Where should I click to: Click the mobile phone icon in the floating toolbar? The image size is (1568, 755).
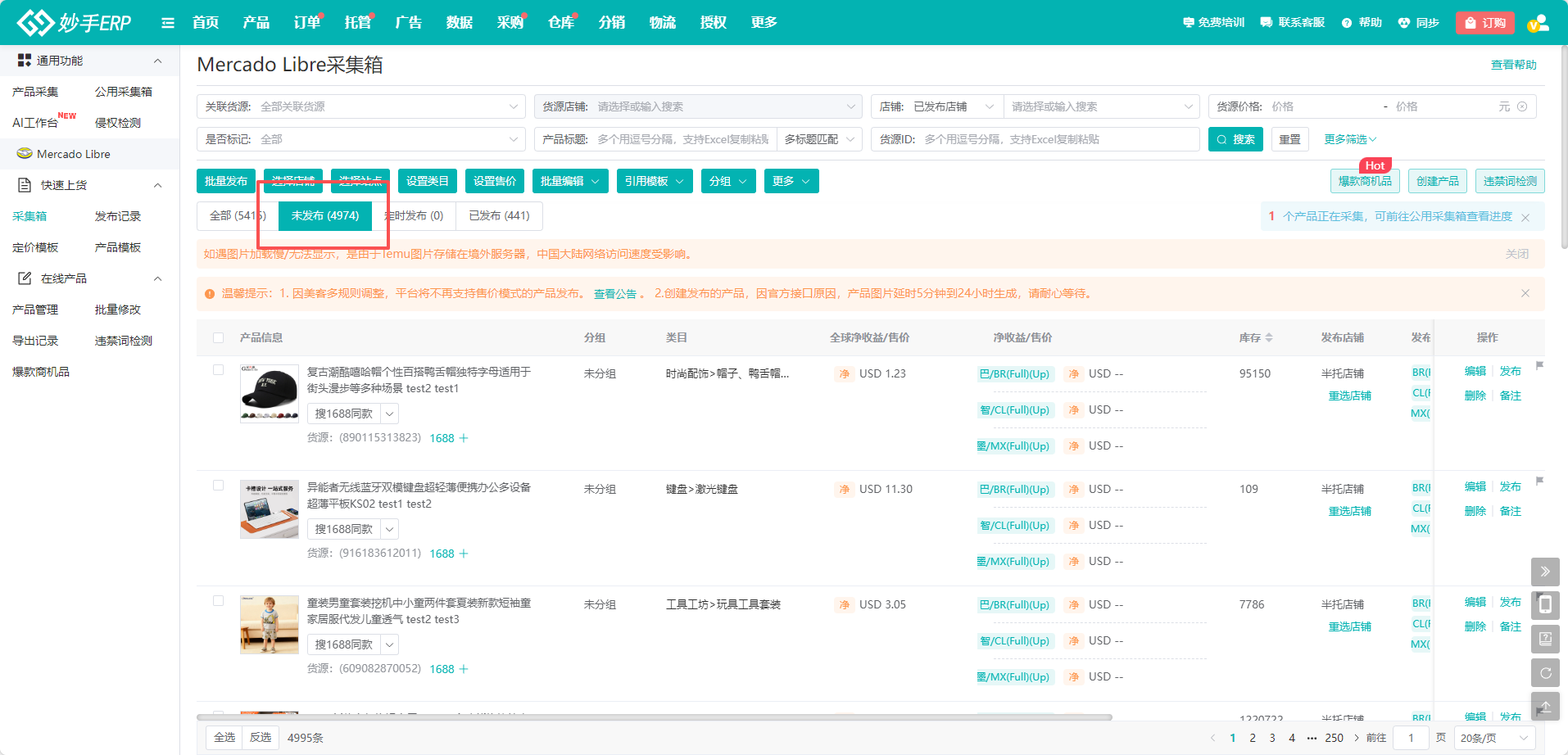coord(1545,605)
